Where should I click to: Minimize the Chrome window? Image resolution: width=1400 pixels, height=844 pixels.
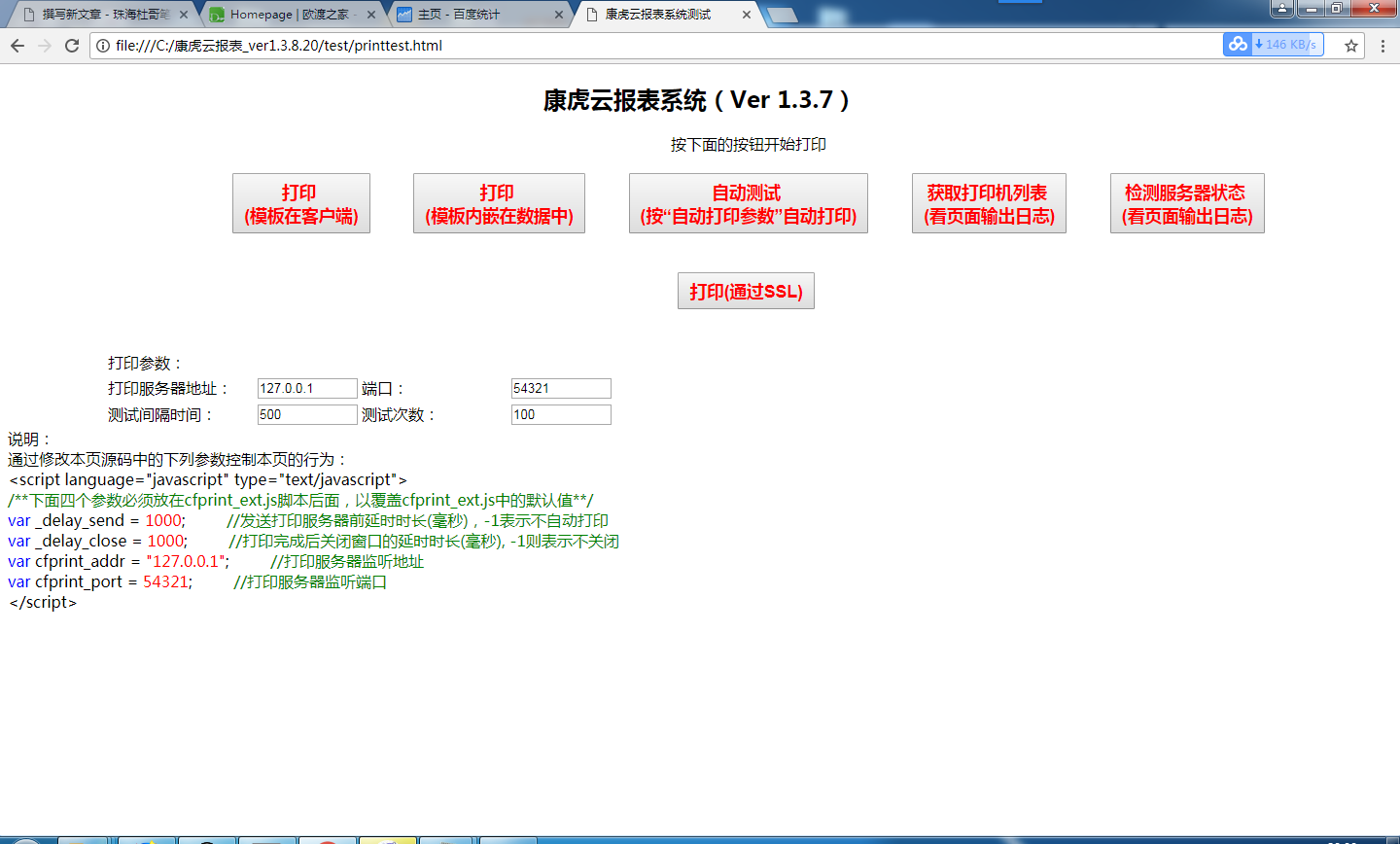1311,8
